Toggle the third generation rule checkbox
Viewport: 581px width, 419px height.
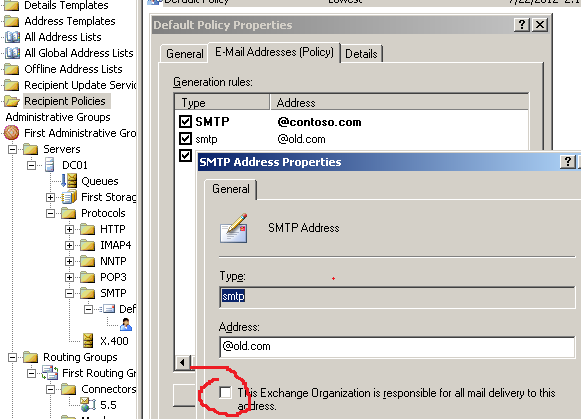(x=185, y=155)
